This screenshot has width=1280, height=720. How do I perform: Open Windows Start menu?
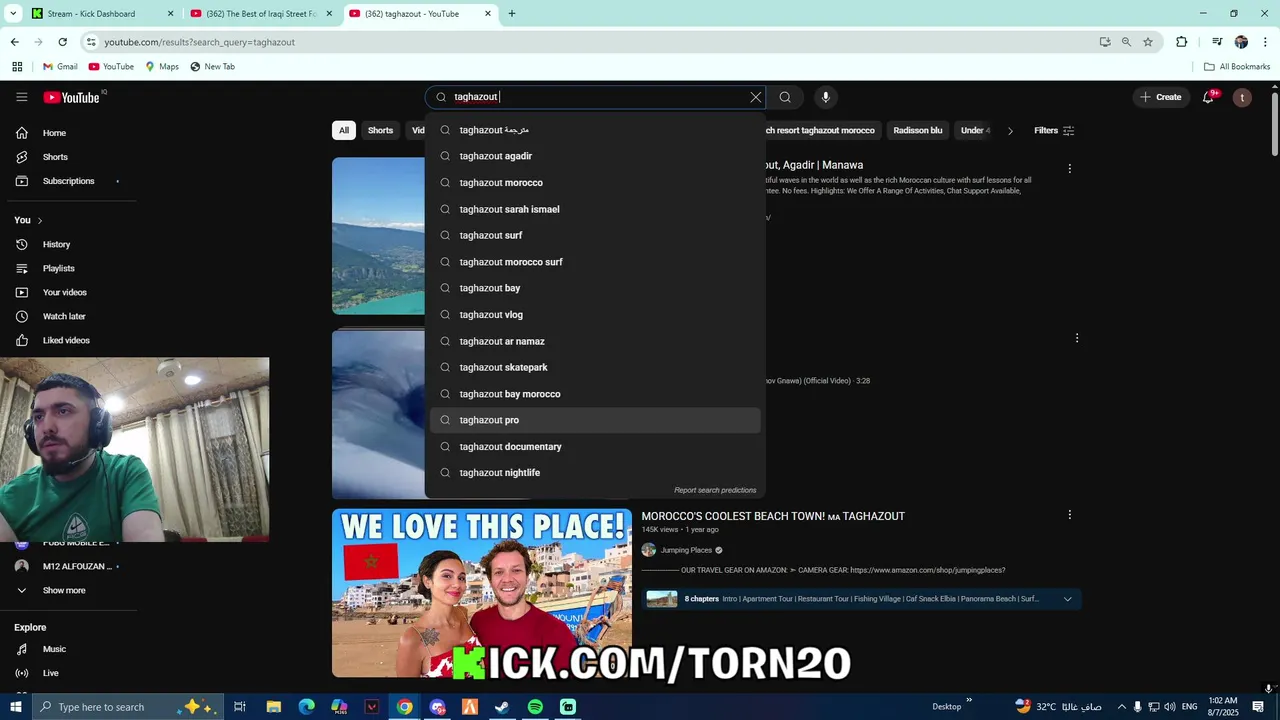[15, 707]
